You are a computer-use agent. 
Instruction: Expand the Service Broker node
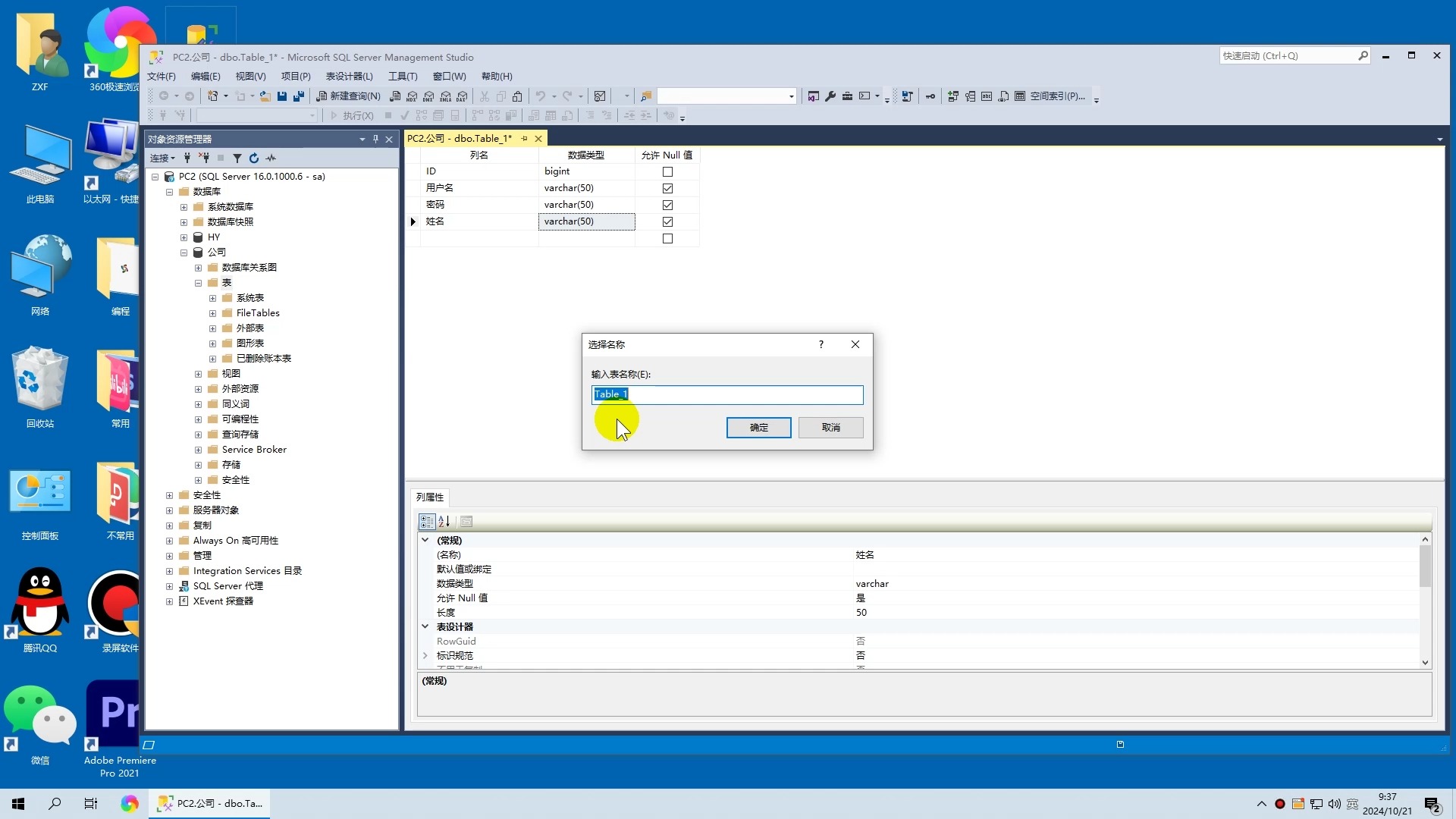tap(198, 450)
